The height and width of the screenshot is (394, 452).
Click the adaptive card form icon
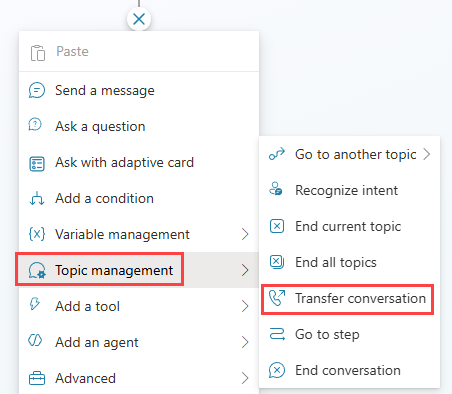click(37, 164)
